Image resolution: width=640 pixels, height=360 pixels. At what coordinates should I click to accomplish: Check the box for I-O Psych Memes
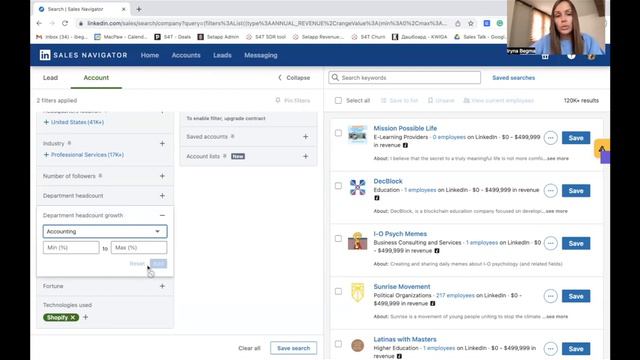338,238
